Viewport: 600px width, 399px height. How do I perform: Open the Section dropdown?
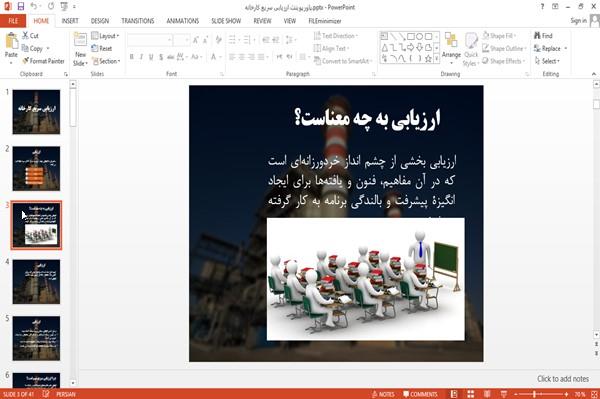pyautogui.click(x=106, y=61)
